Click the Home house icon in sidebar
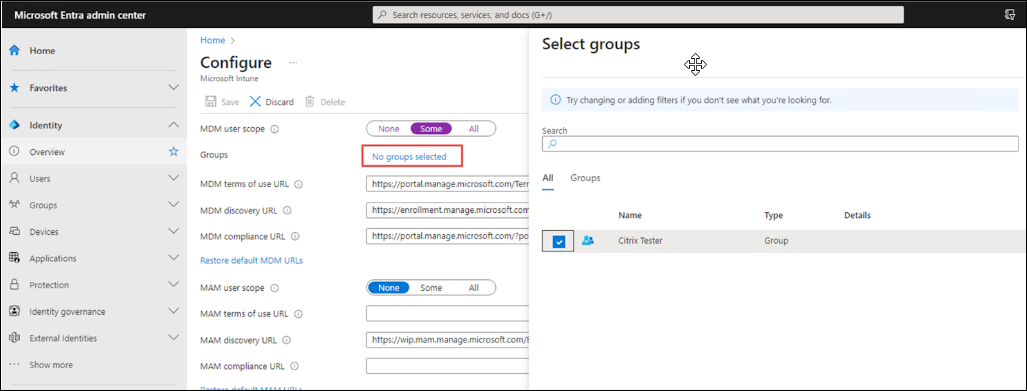Viewport: 1027px width, 391px height. click(x=14, y=50)
